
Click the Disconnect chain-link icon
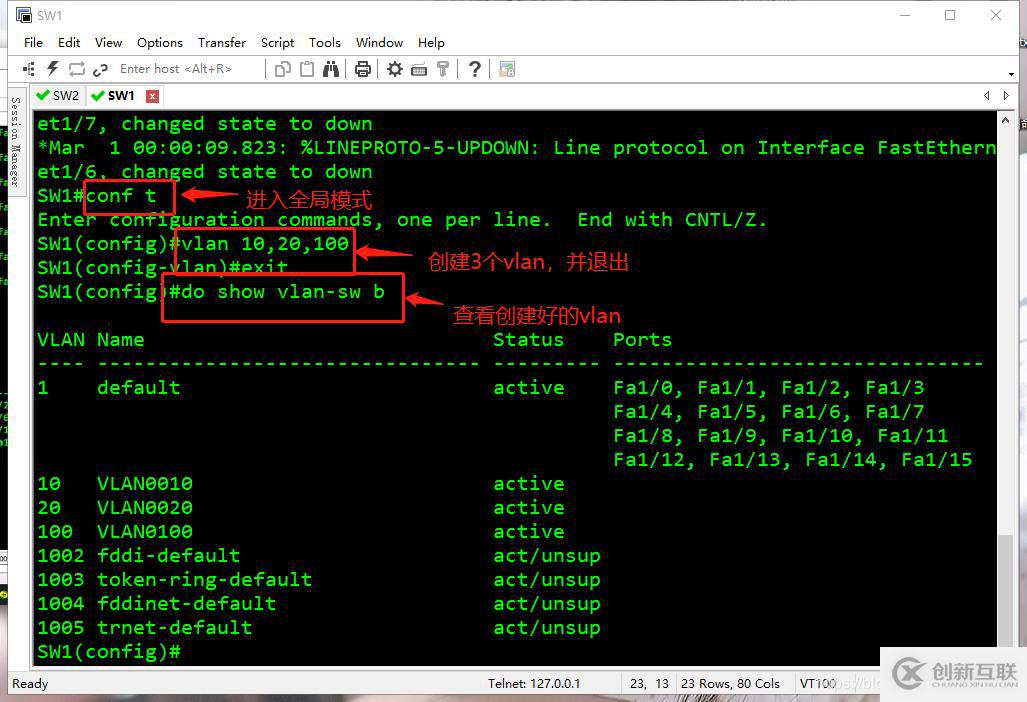click(x=100, y=69)
